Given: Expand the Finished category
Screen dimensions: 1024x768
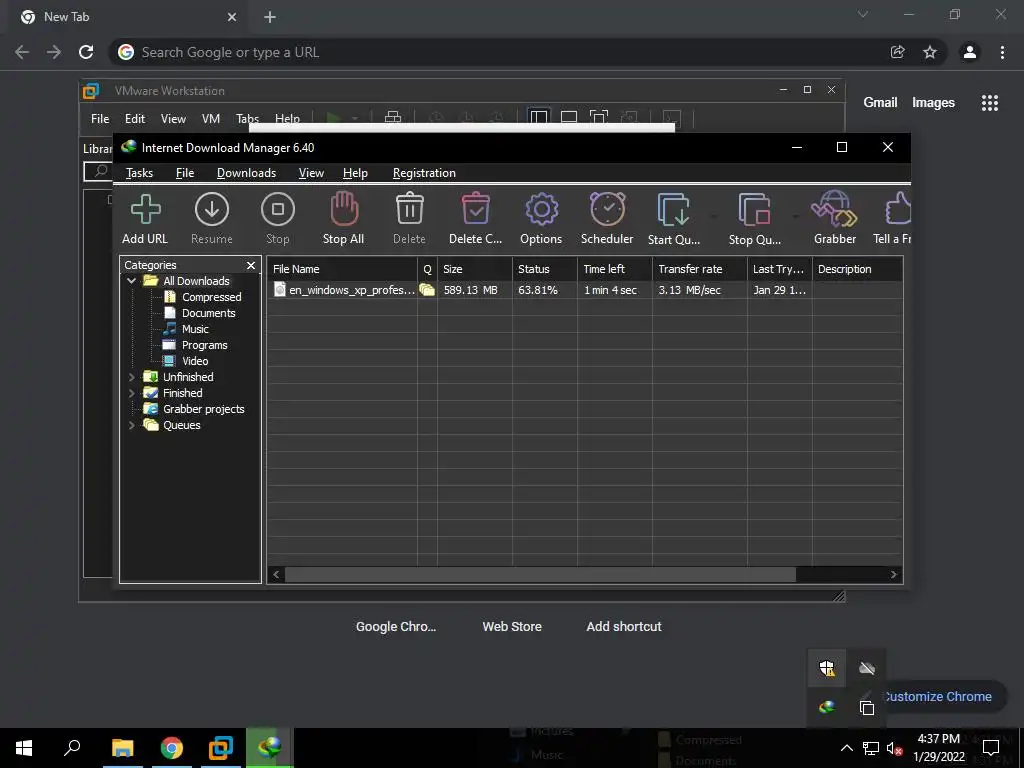Looking at the screenshot, I should point(131,393).
